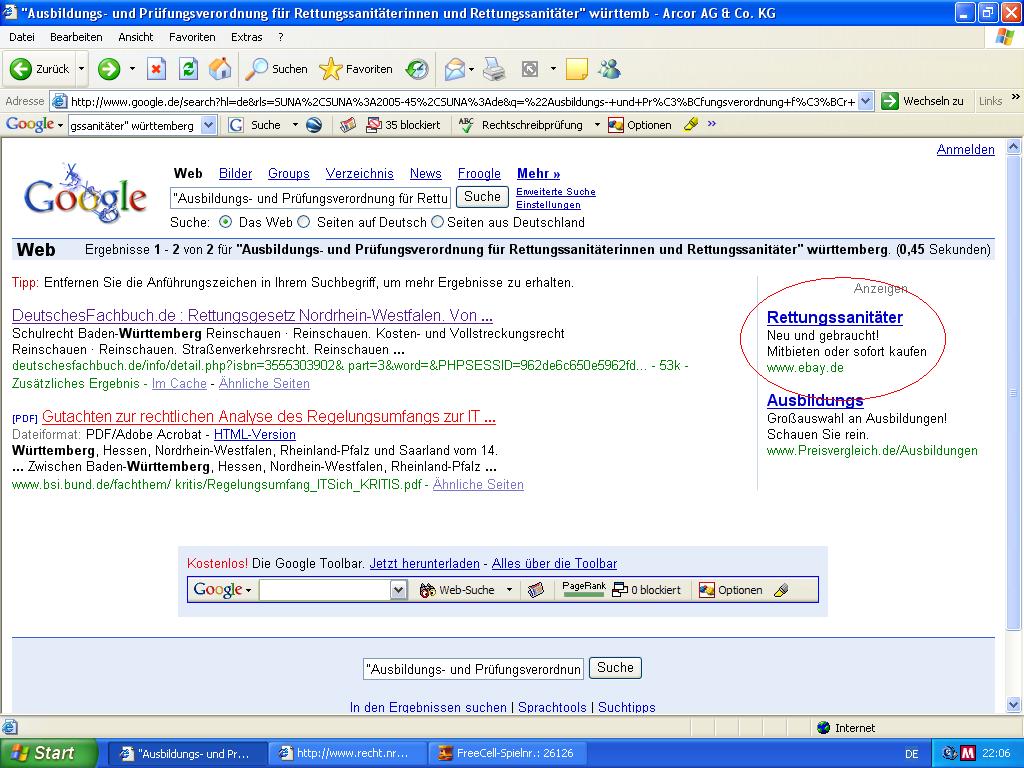
Task: Select the 'Das Web' radio button
Action: point(225,222)
